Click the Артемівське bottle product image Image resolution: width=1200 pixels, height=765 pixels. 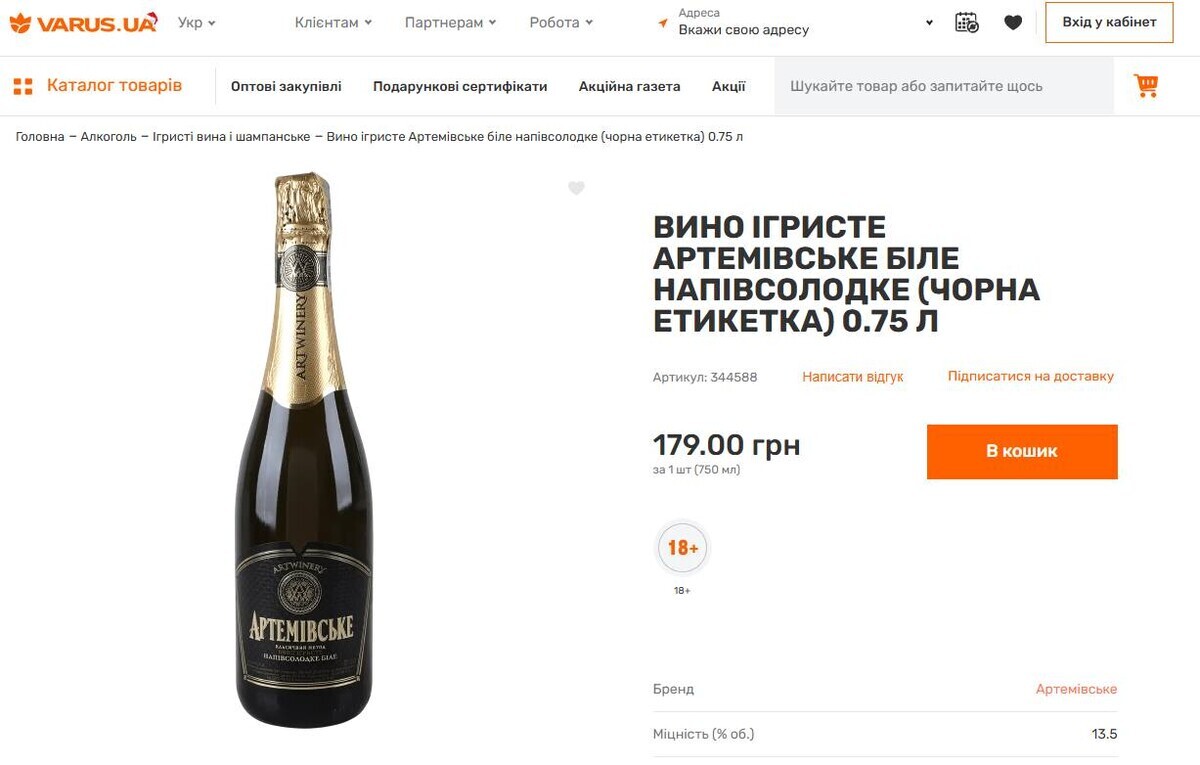(x=303, y=450)
